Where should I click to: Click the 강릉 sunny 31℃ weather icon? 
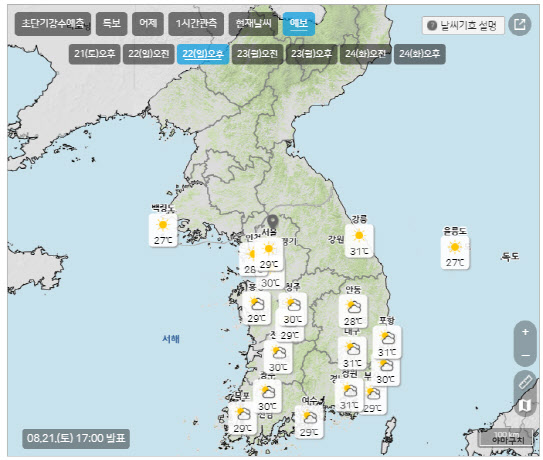click(359, 241)
